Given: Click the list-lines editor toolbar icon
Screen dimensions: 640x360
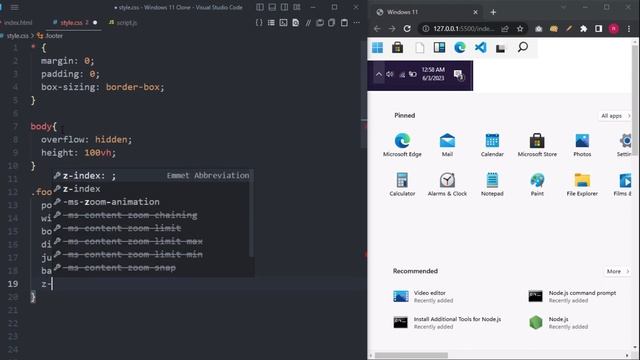Looking at the screenshot, I should point(271,23).
